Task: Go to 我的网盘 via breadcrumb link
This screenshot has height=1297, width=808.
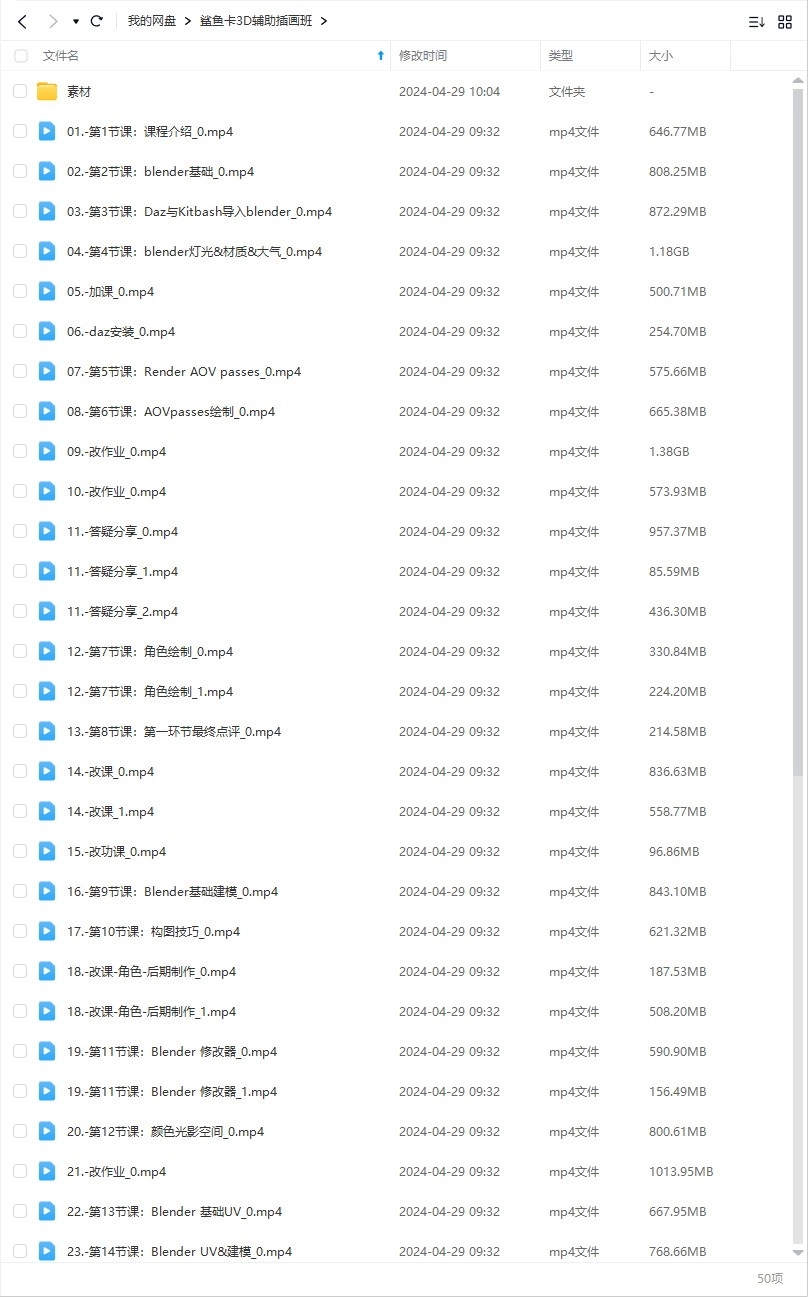Action: coord(151,20)
